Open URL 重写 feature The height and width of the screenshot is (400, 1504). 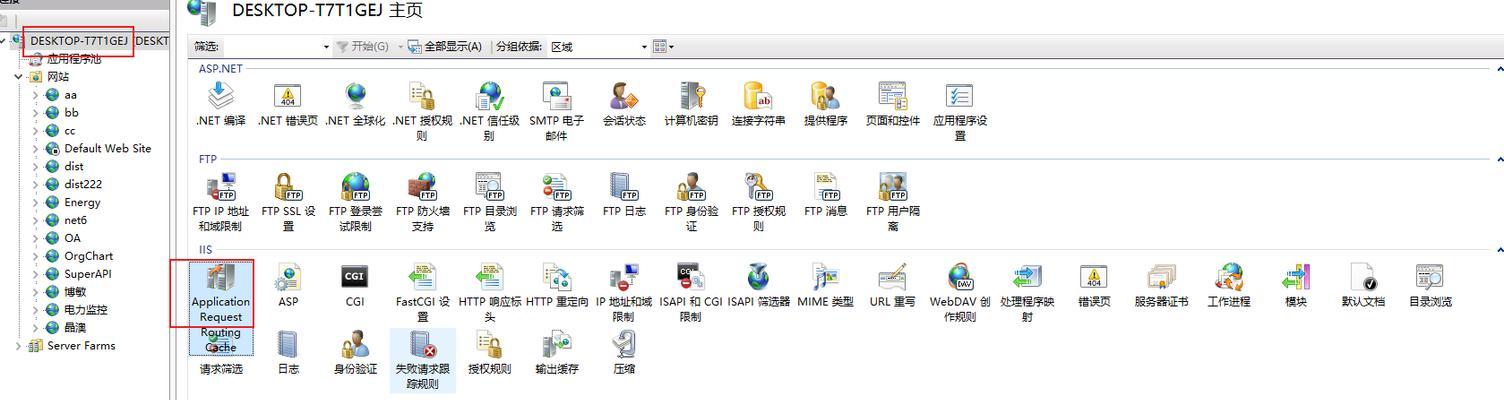point(893,285)
